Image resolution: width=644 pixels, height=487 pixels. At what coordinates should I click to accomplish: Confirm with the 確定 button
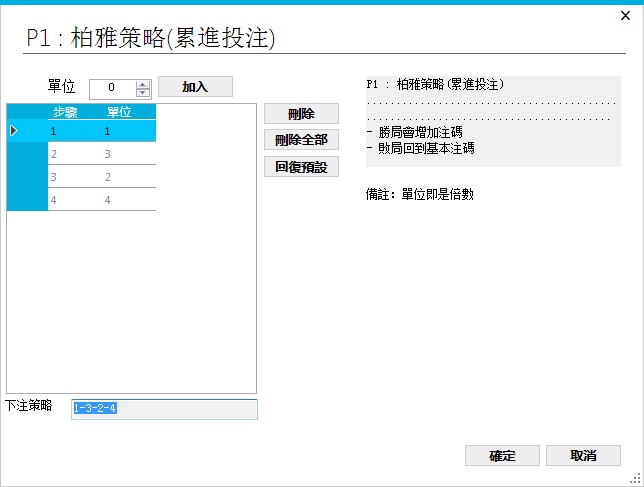502,456
